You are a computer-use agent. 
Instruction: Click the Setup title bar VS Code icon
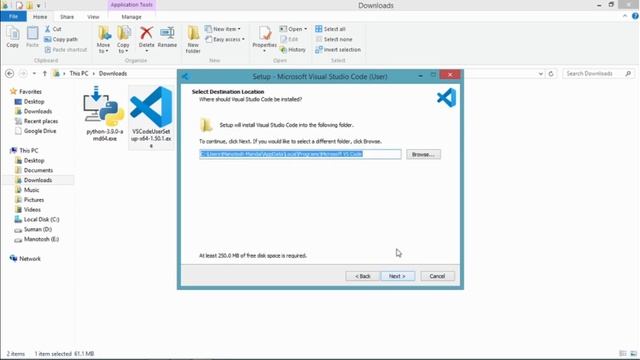[x=185, y=76]
